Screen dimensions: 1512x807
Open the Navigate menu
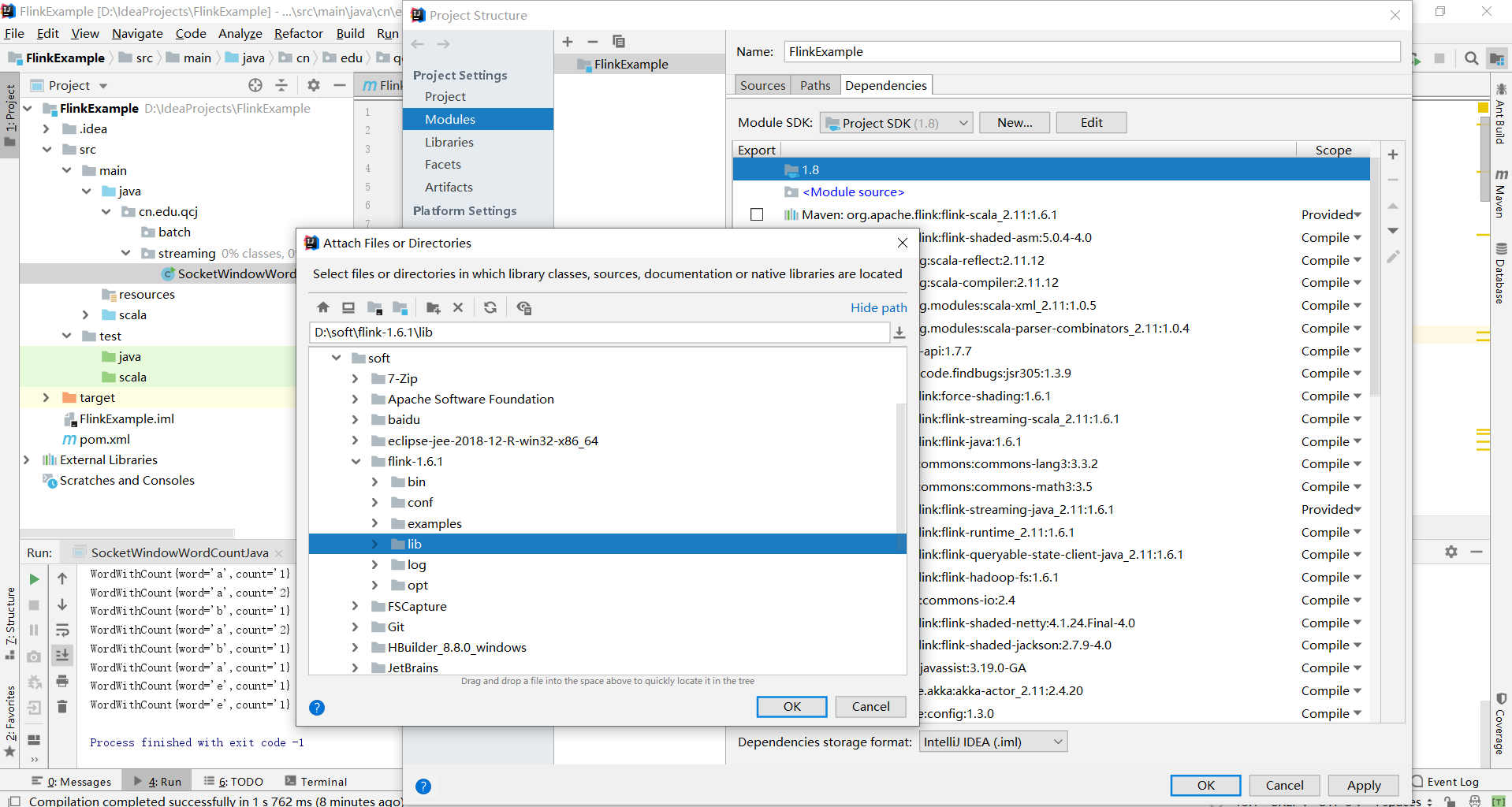click(137, 33)
